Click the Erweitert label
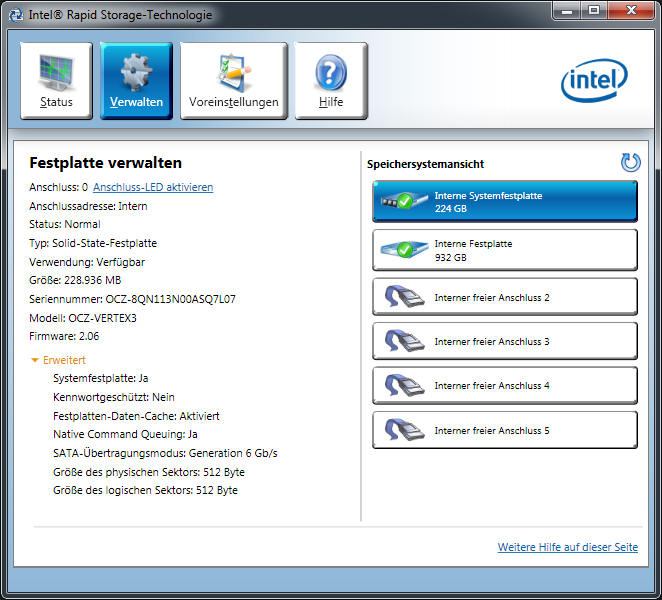The width and height of the screenshot is (662, 600). (64, 360)
